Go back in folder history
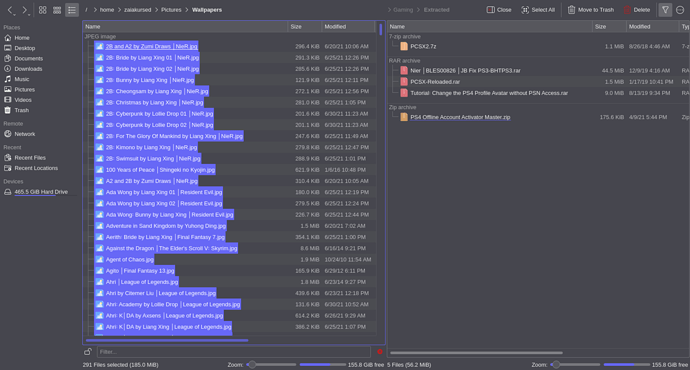 [x=11, y=10]
